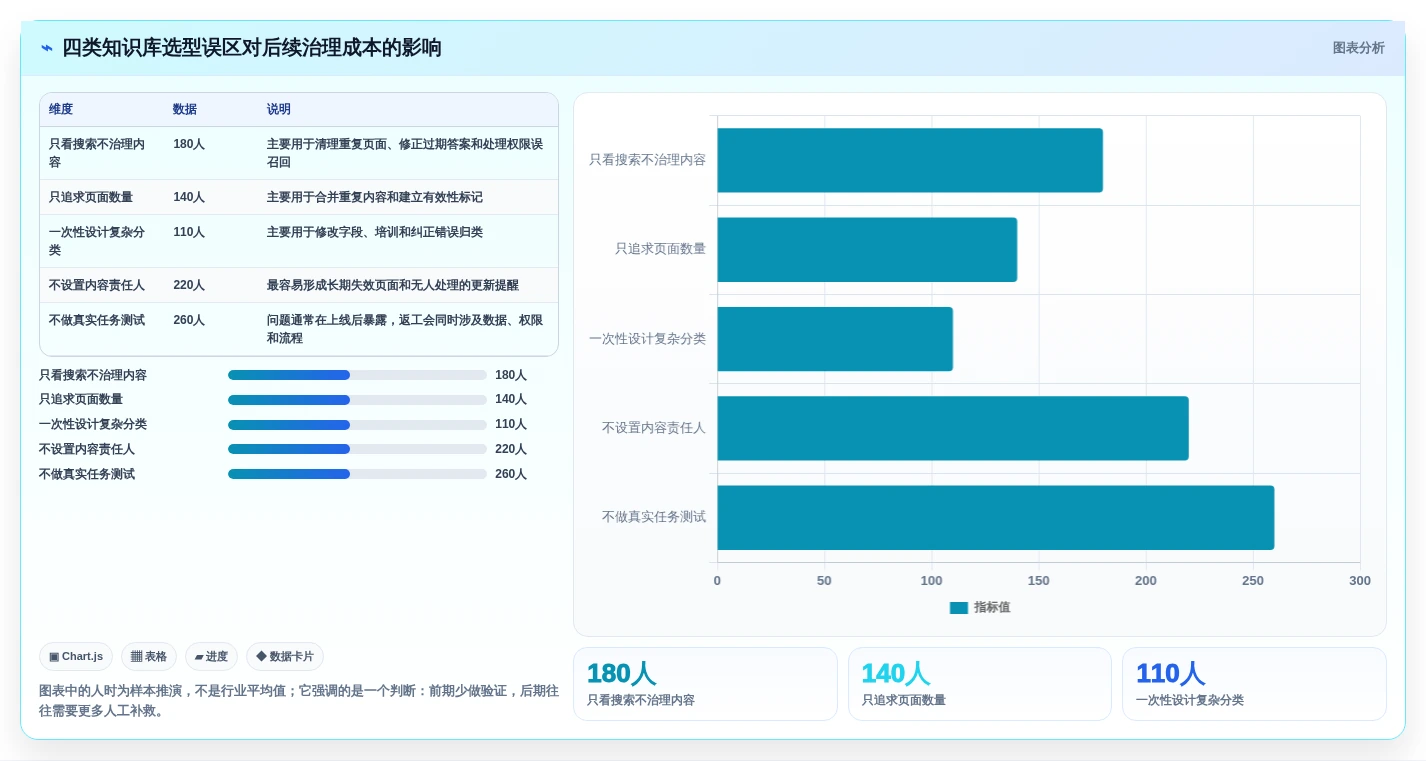This screenshot has width=1426, height=761.
Task: Toggle the 指标值 legend swatch
Action: pos(958,607)
